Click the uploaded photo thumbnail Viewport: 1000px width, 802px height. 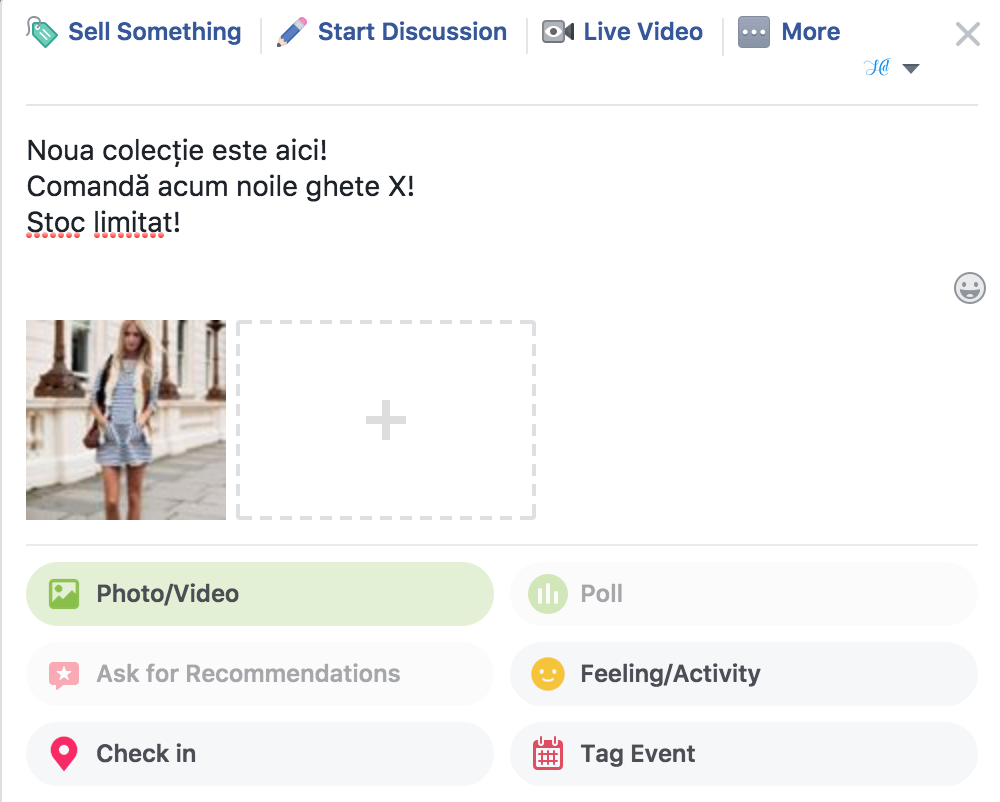(x=126, y=420)
